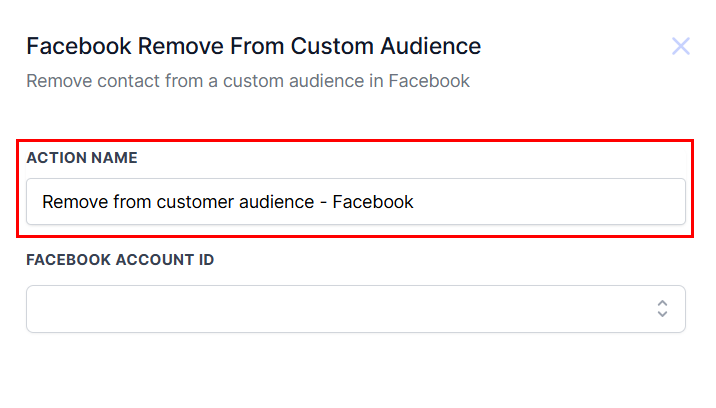Click the X icon beside the dialog title

681,46
